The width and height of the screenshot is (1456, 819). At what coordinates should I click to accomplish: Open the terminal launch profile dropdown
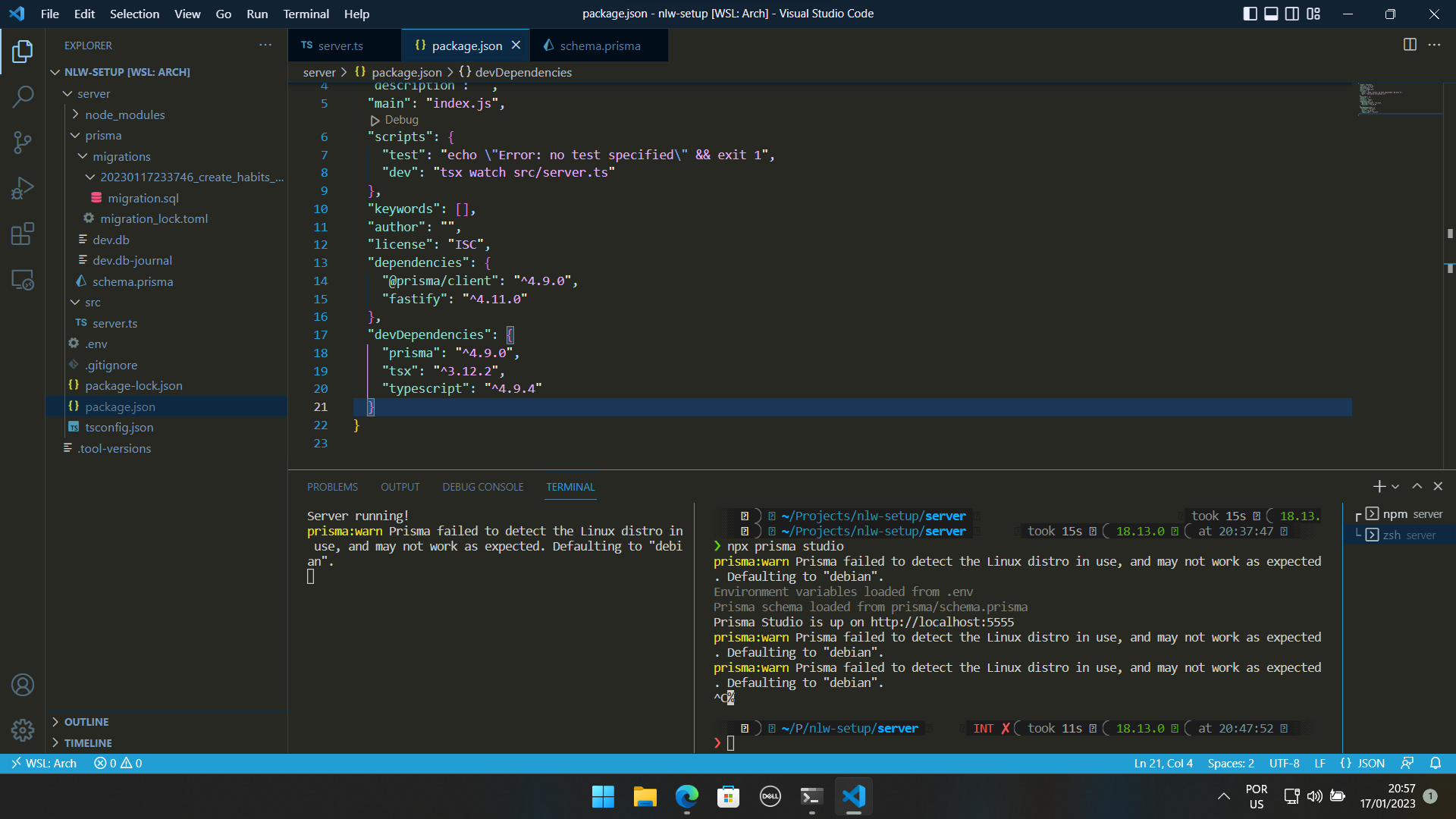tap(1395, 486)
